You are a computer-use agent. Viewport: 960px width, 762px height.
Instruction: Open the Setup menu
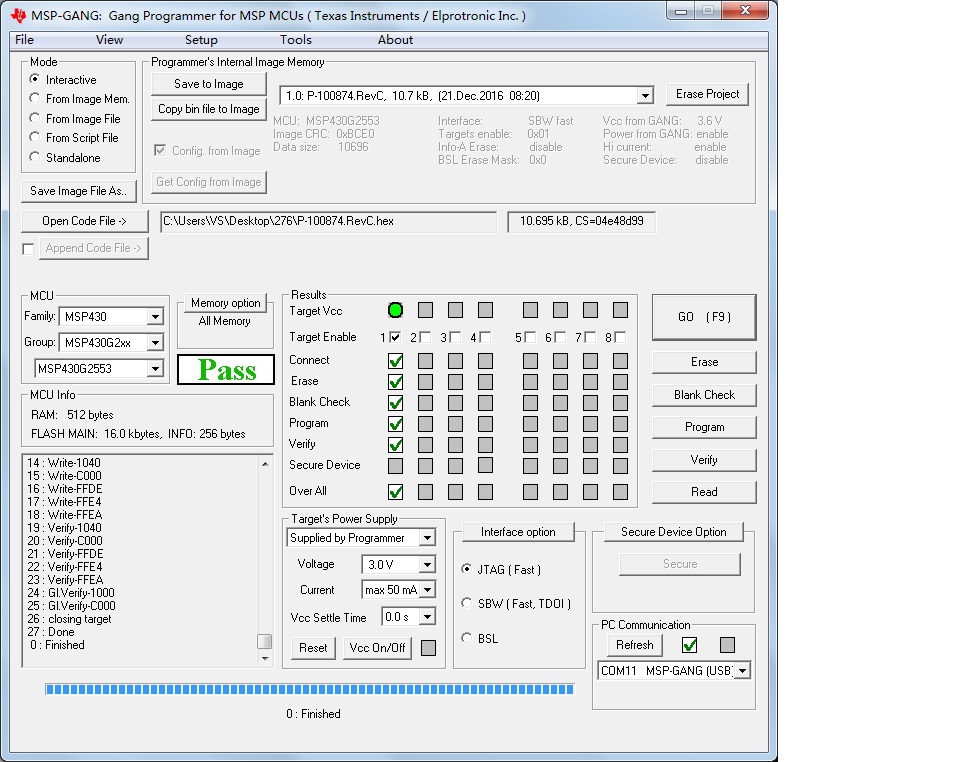201,40
